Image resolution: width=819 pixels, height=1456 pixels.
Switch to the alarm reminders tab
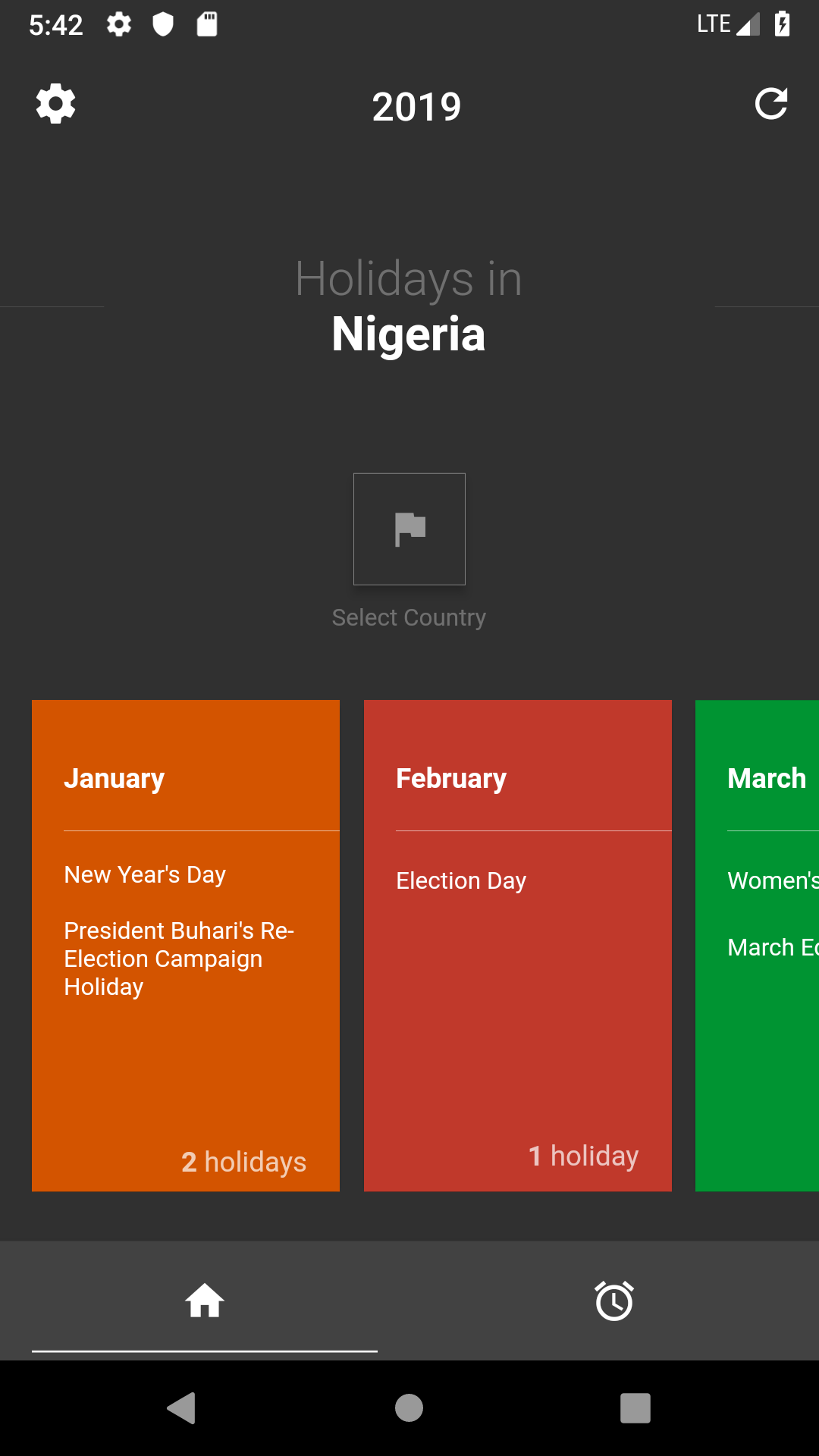click(x=614, y=1301)
